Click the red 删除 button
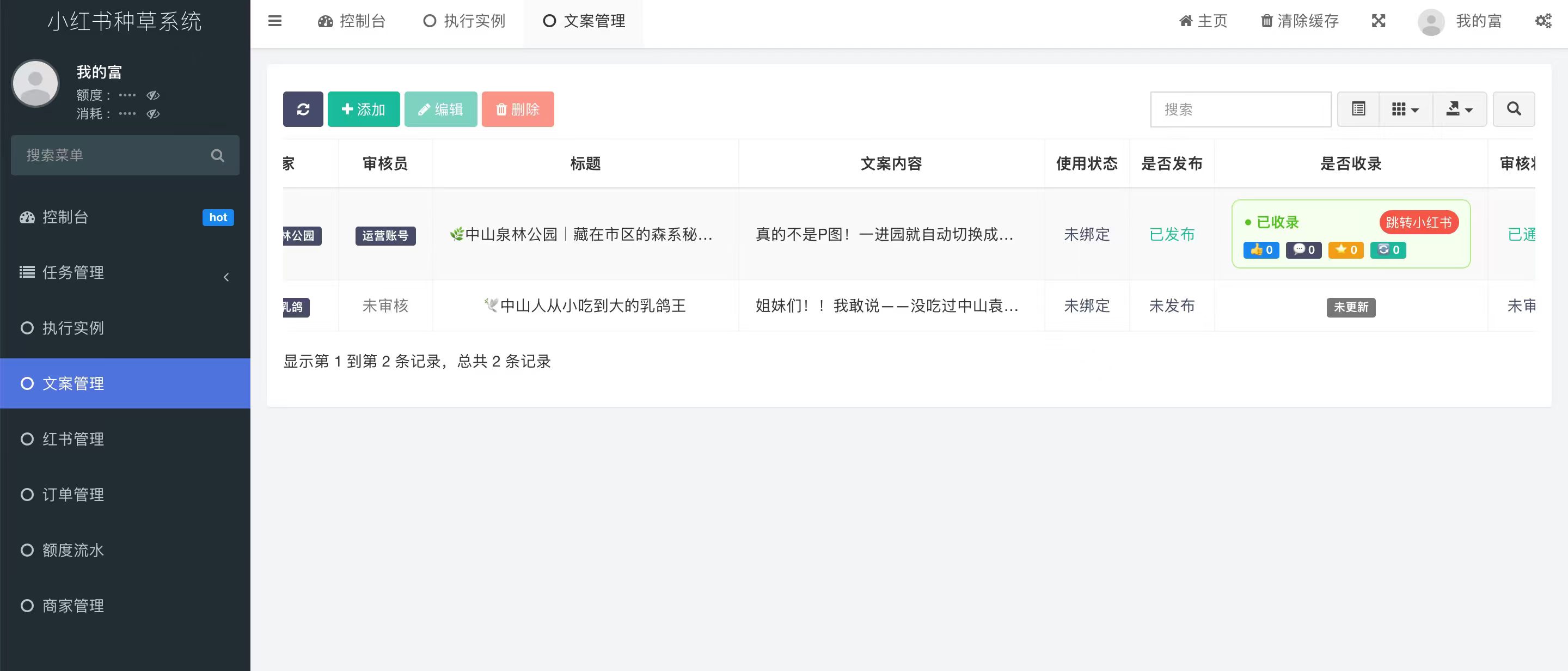The image size is (1568, 671). tap(517, 109)
